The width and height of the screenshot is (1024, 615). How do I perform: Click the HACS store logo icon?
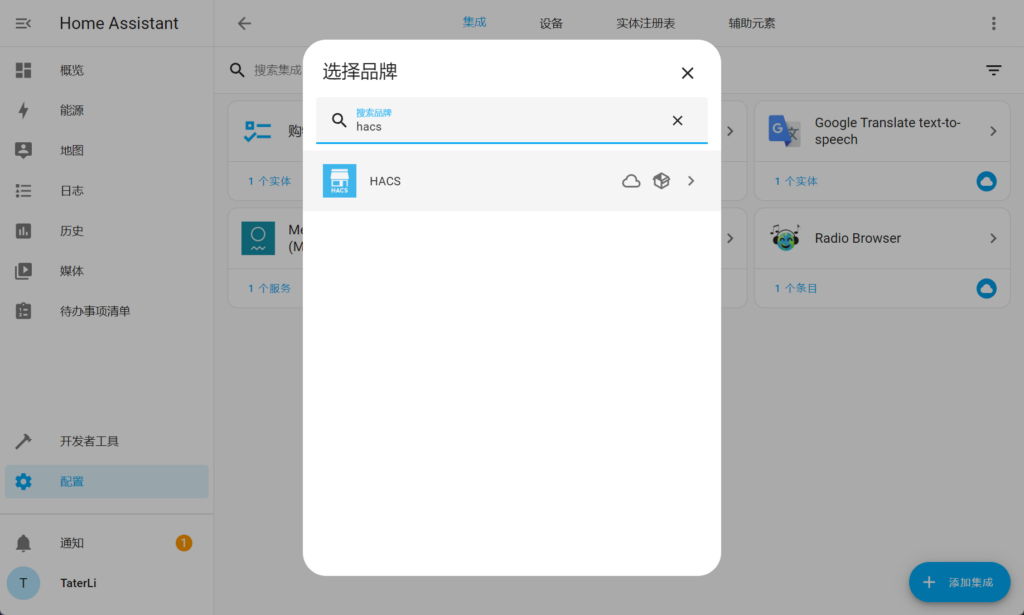click(x=340, y=181)
